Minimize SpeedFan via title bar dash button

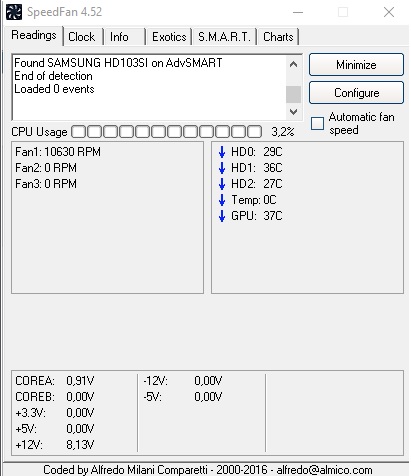click(x=298, y=12)
